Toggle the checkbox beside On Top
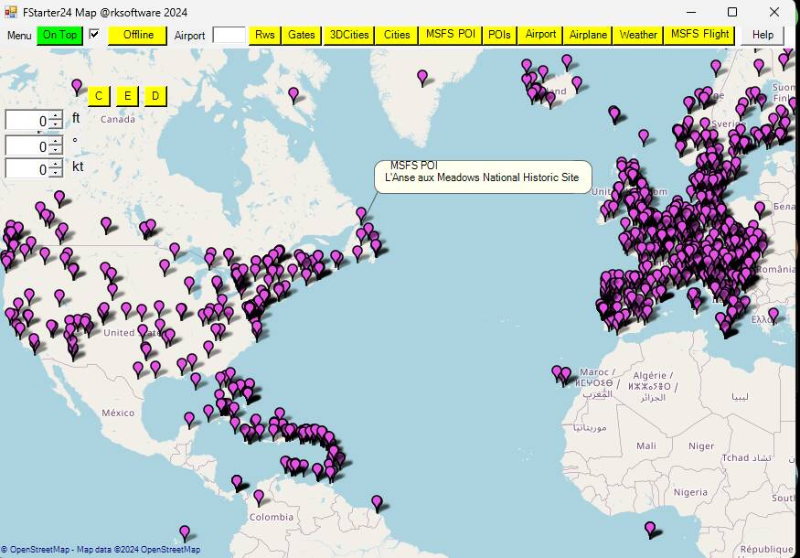The width and height of the screenshot is (800, 558). click(94, 34)
